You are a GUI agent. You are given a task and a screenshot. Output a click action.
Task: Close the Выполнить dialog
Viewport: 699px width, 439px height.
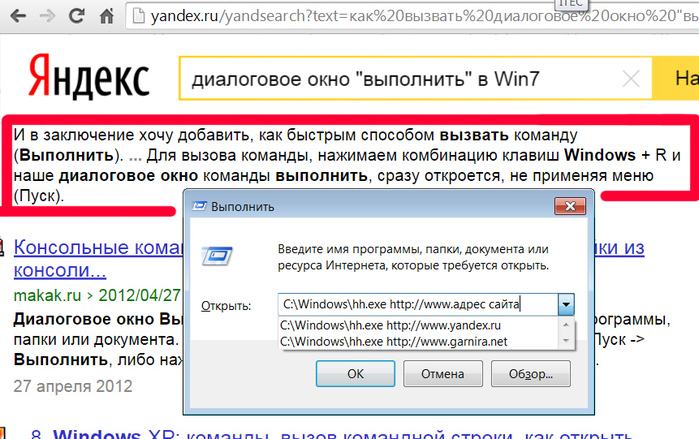click(x=570, y=206)
